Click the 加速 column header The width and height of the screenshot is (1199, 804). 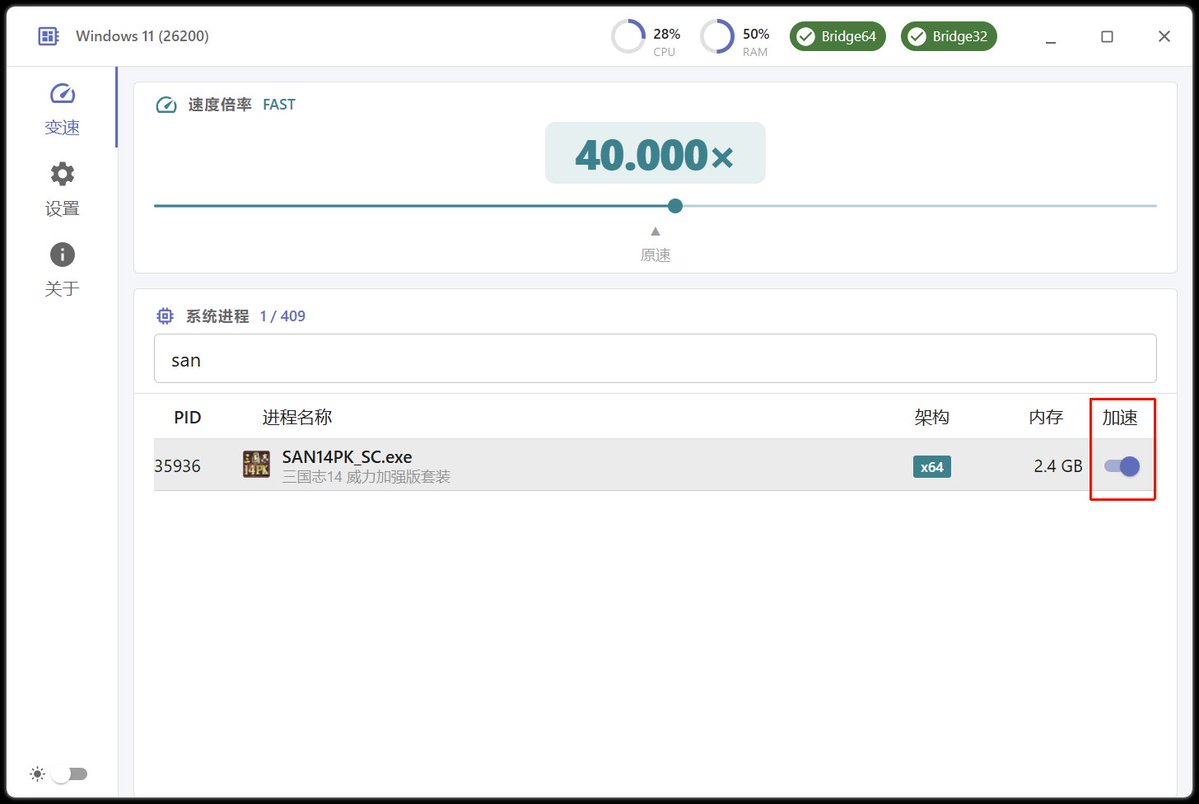point(1119,417)
